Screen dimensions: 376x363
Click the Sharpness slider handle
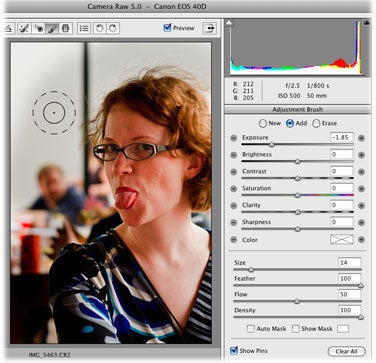point(298,229)
